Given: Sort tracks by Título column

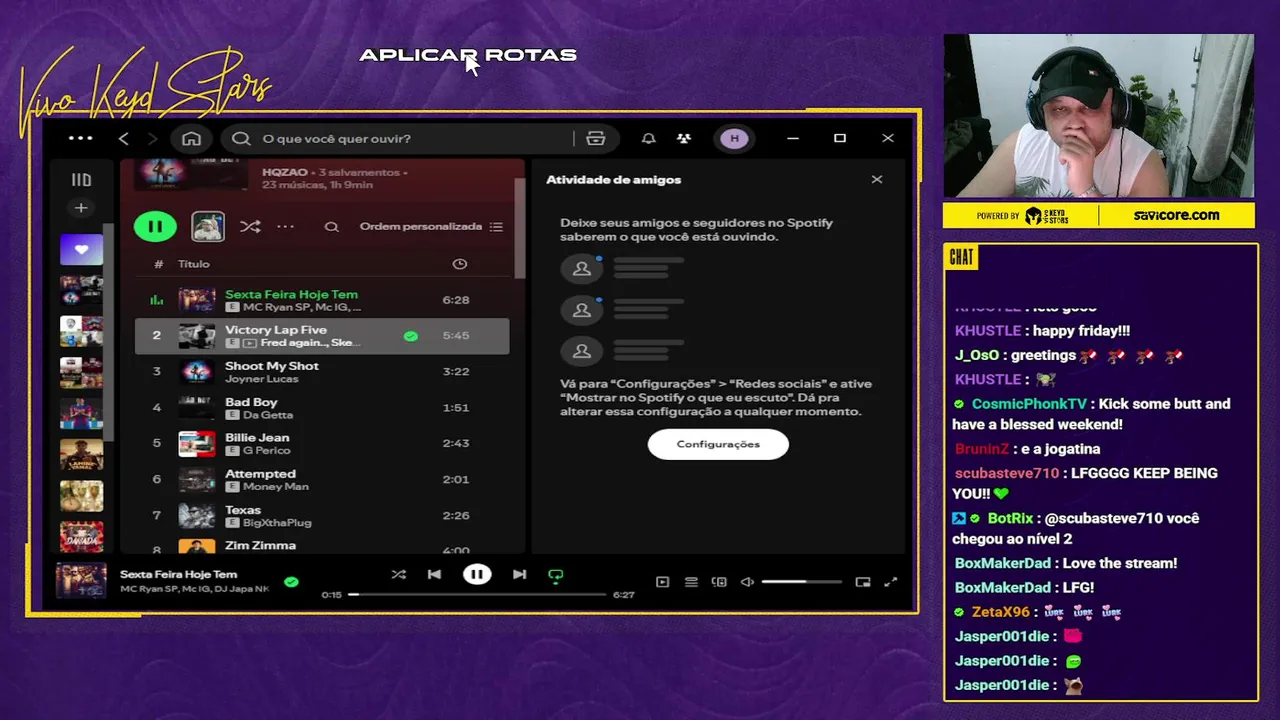Looking at the screenshot, I should [194, 264].
